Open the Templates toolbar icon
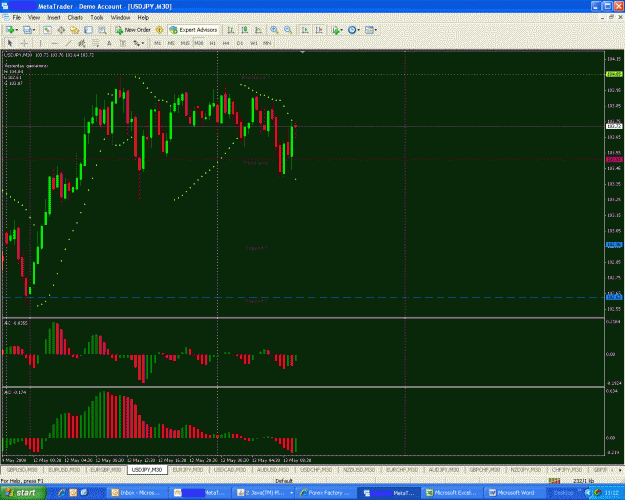The image size is (625, 500). point(369,30)
